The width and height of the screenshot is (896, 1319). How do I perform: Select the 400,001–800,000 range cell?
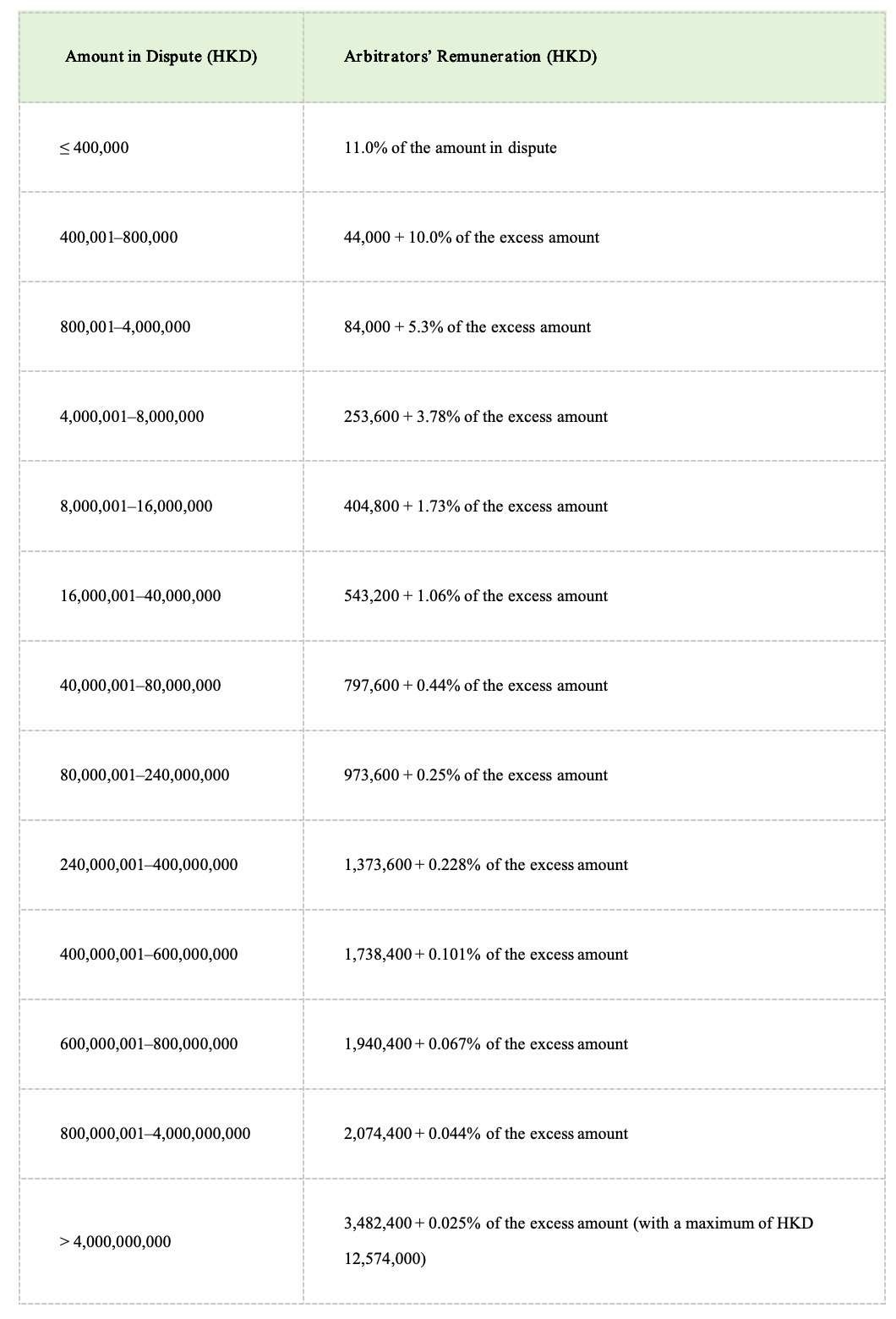(x=119, y=238)
